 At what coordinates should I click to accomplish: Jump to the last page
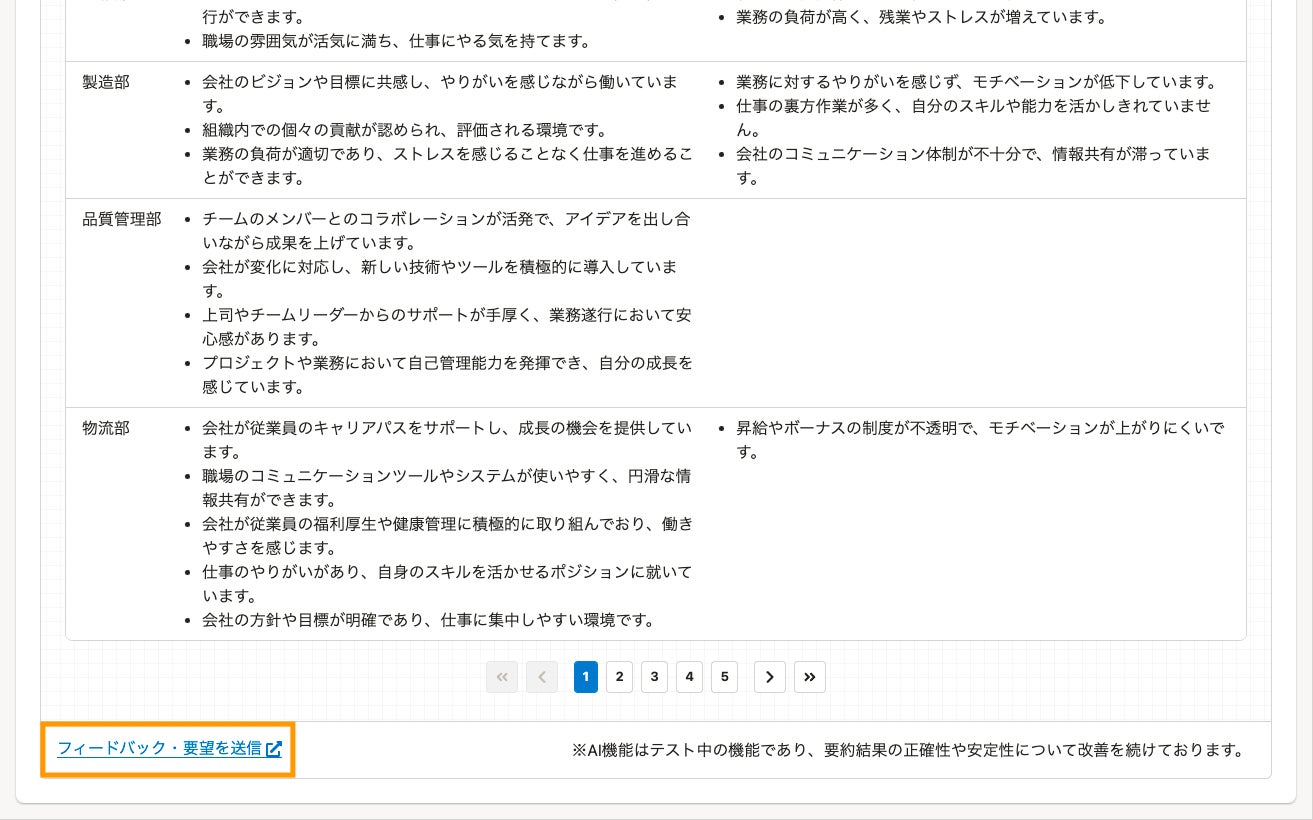(810, 677)
